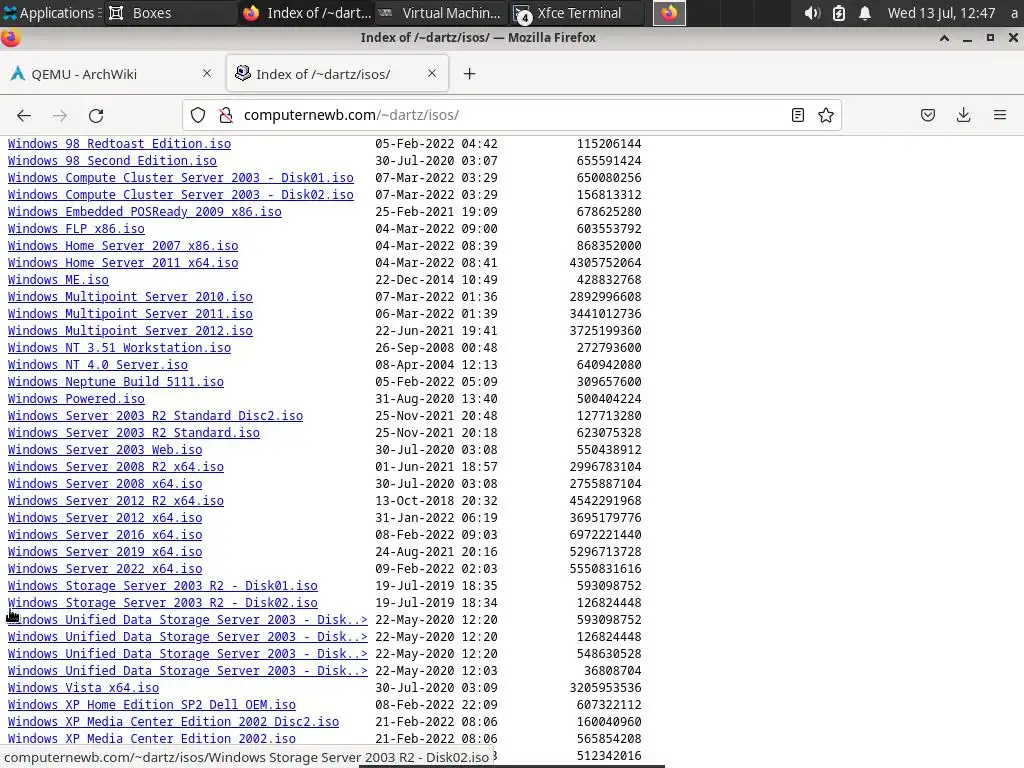Switch to the QEMU - ArchWiki tab
Image resolution: width=1024 pixels, height=768 pixels.
111,74
